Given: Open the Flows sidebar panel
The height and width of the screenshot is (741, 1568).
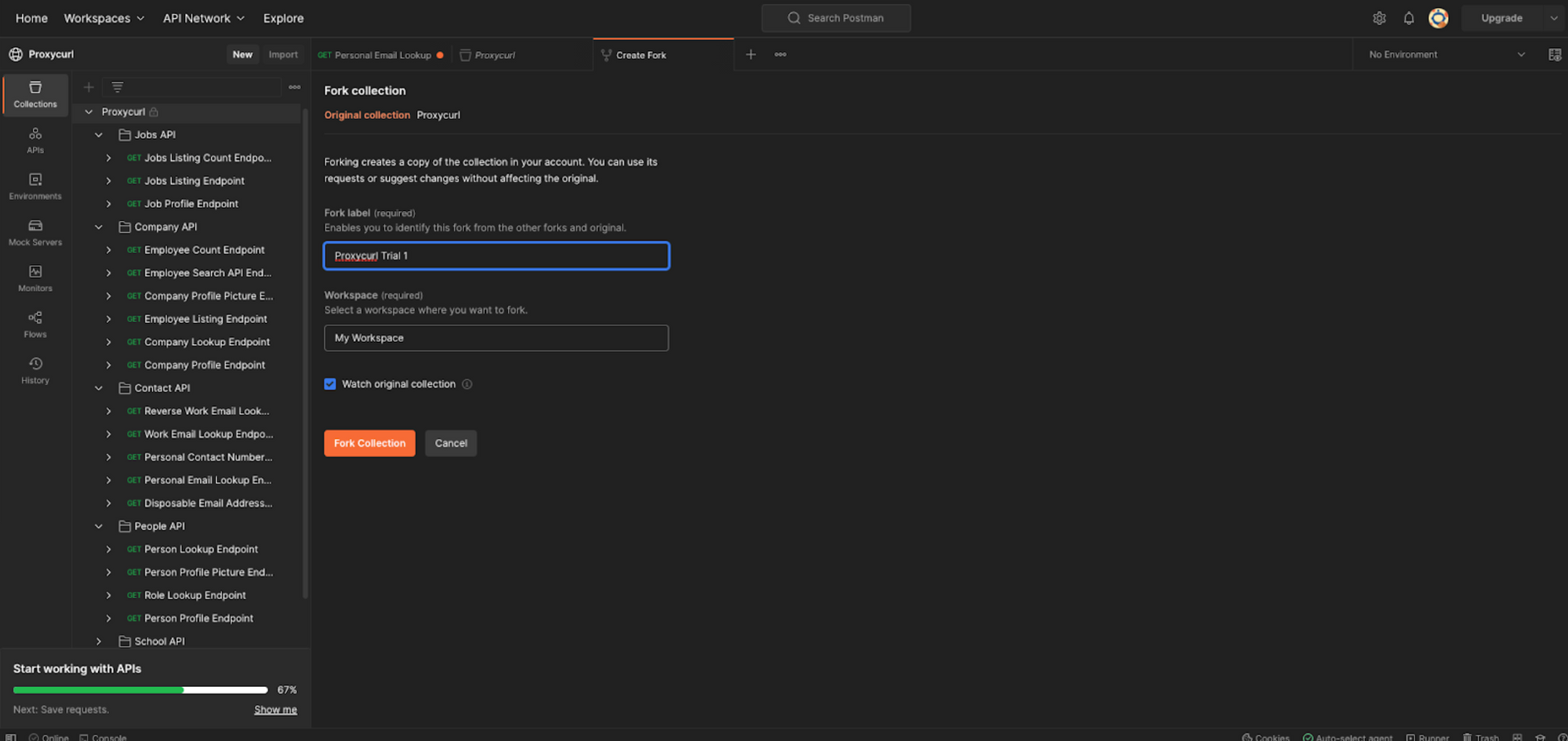Looking at the screenshot, I should (x=35, y=325).
